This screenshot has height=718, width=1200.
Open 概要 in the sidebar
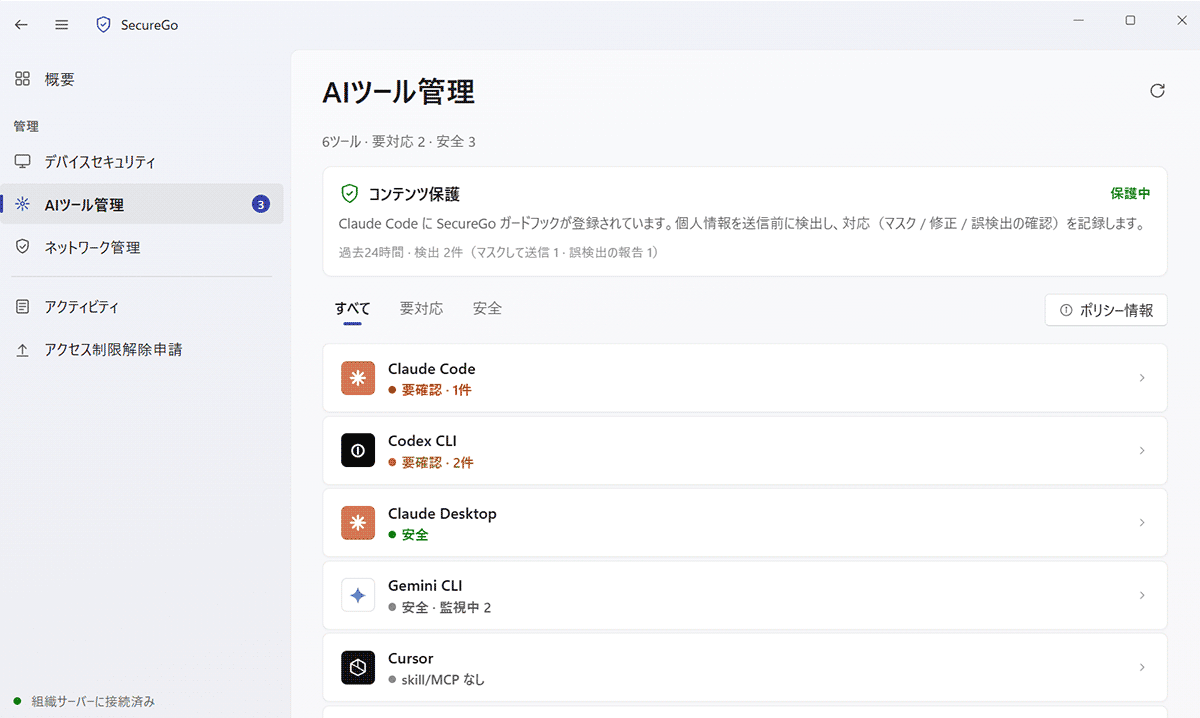coord(142,79)
